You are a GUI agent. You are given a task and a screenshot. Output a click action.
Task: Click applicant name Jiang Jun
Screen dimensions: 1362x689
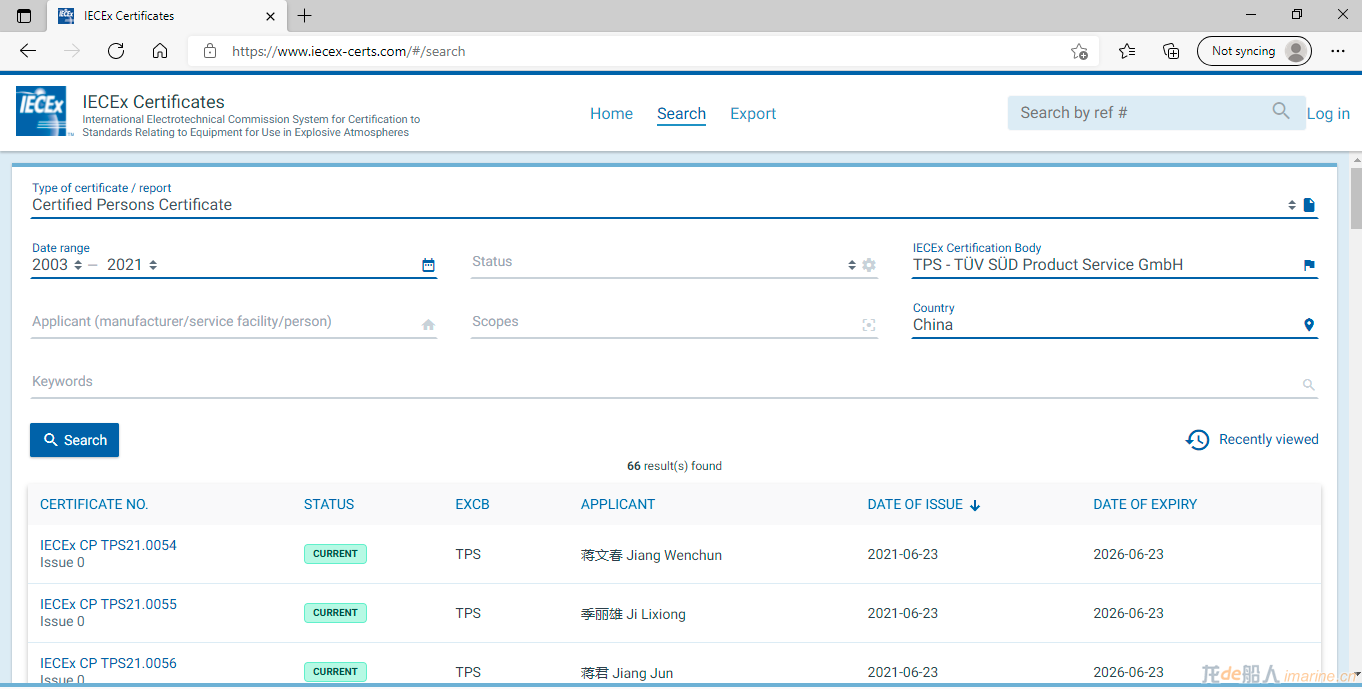627,673
